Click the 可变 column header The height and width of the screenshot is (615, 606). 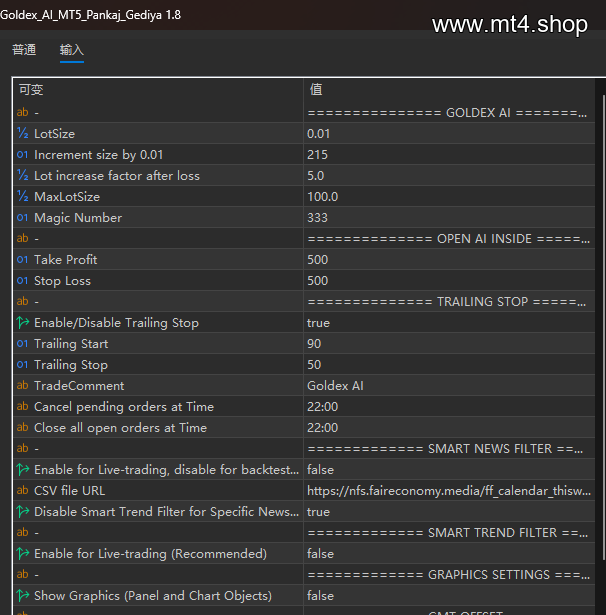coord(31,90)
